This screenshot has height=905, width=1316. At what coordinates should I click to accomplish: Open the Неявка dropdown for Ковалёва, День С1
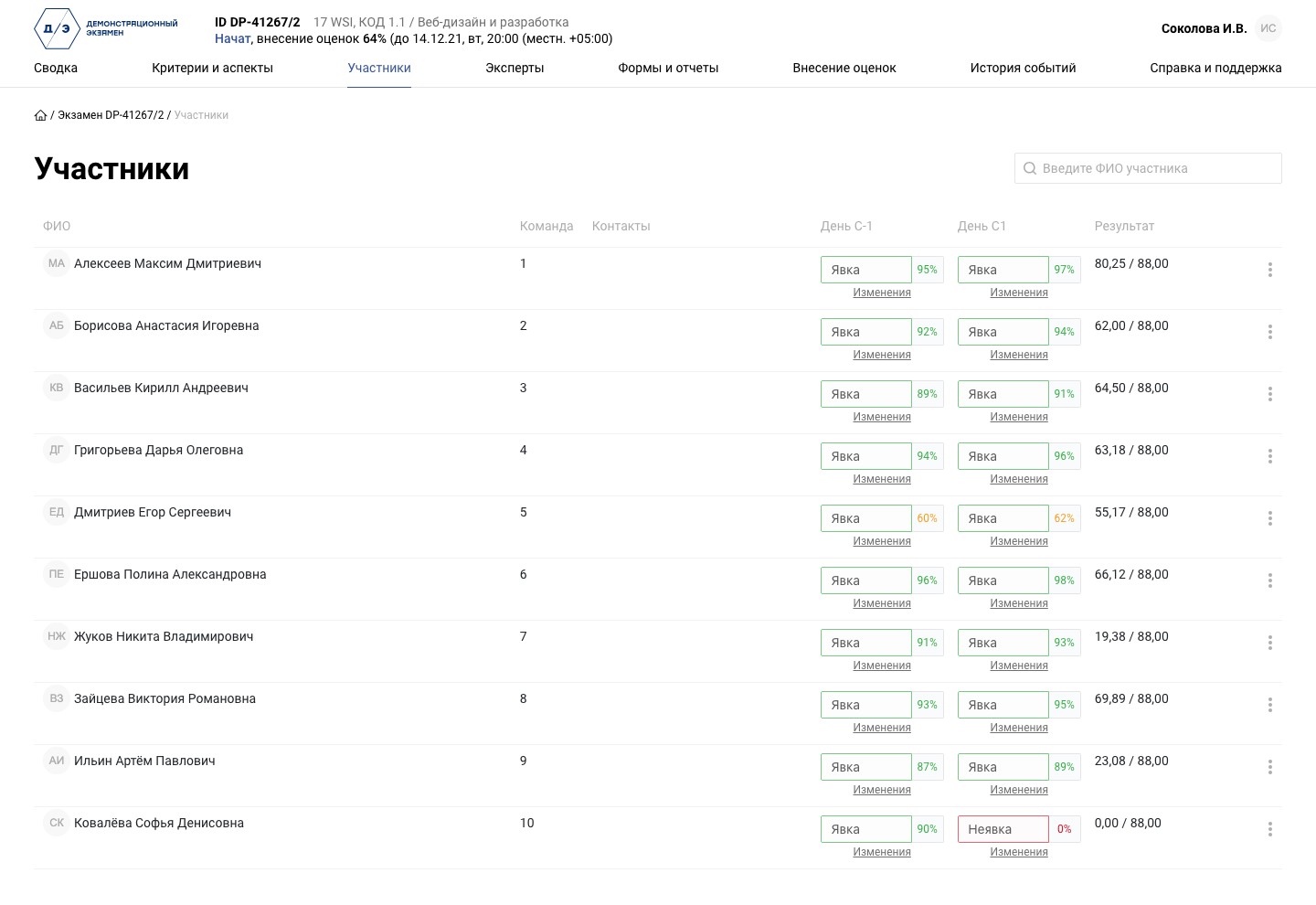1003,829
